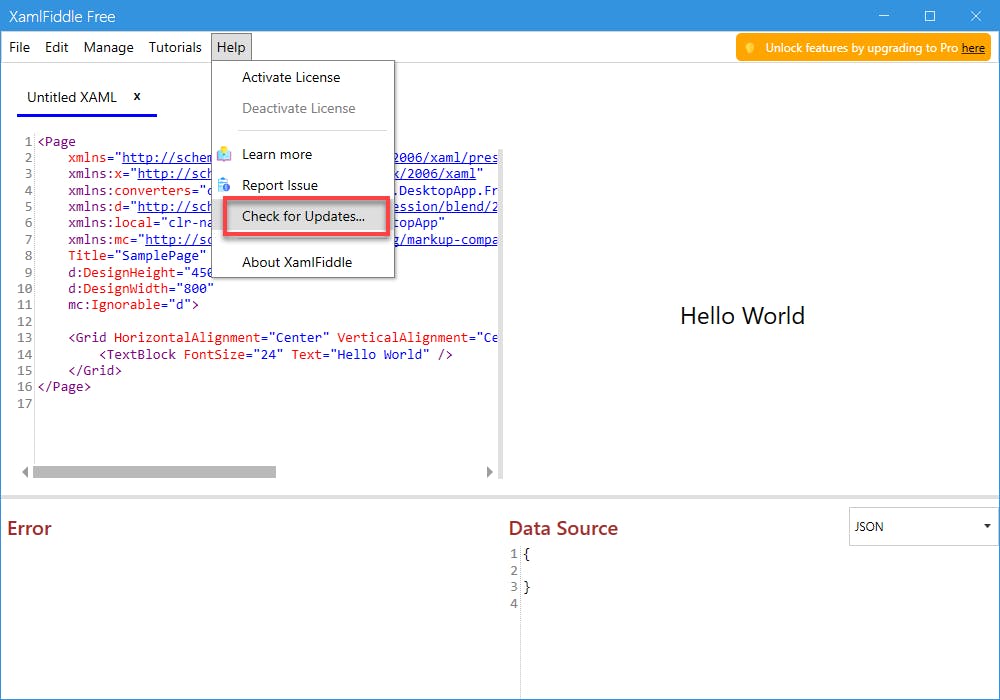Expand the Manage menu
1000x700 pixels.
[x=108, y=47]
